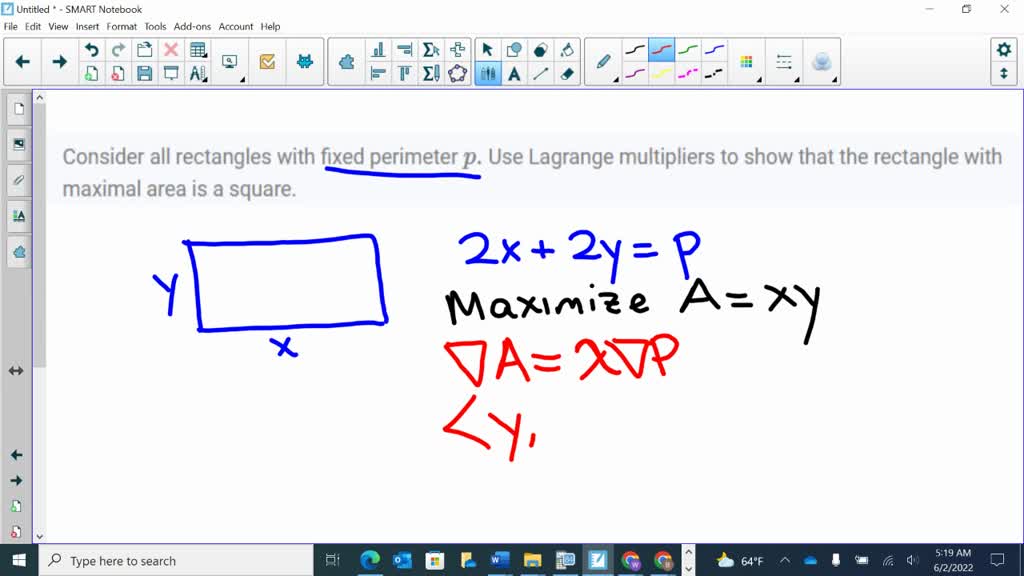Click the Undo button
Screen dimensions: 1024x576
click(92, 49)
